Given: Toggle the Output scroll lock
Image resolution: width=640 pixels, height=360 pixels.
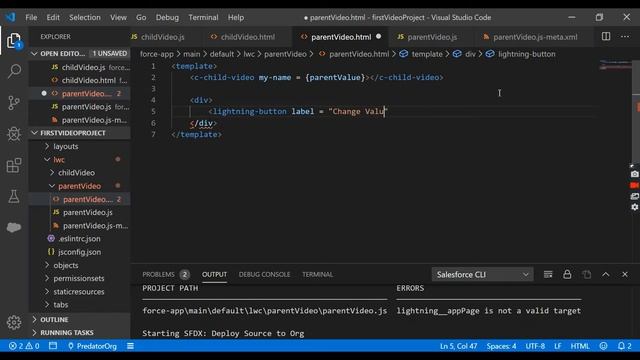Looking at the screenshot, I should pos(567,274).
